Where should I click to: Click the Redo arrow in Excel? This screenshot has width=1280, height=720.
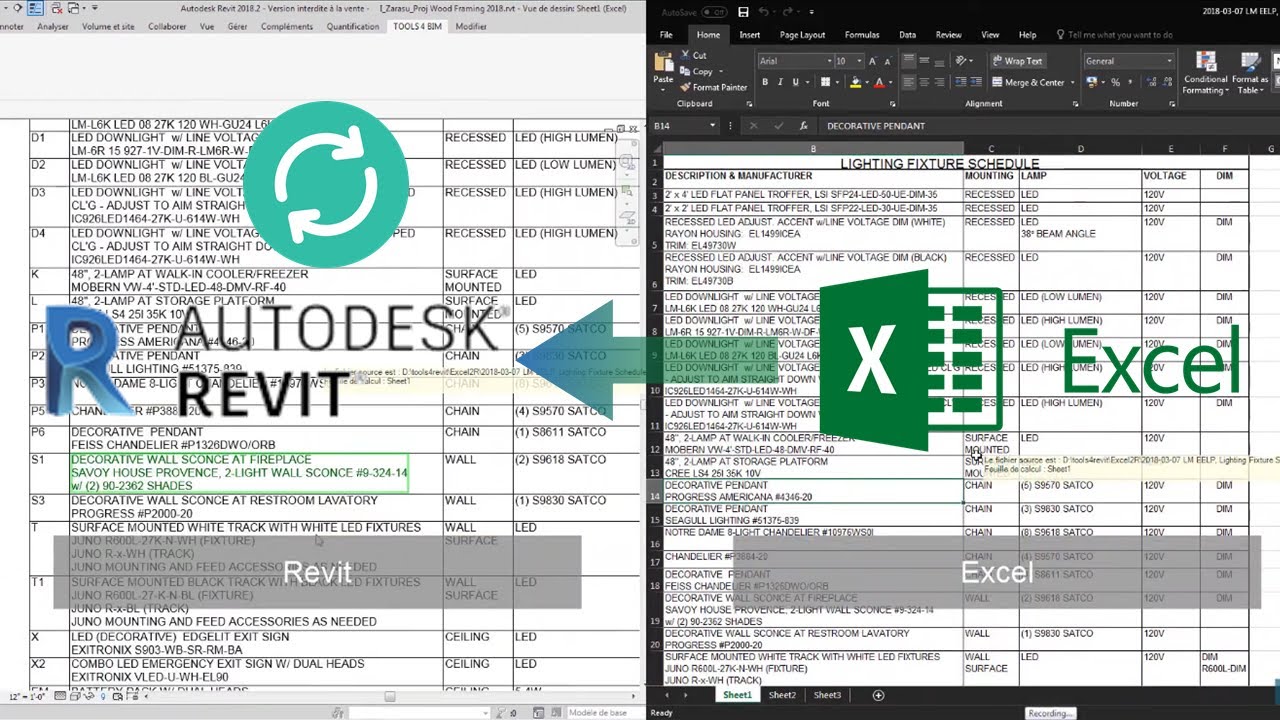coord(788,12)
